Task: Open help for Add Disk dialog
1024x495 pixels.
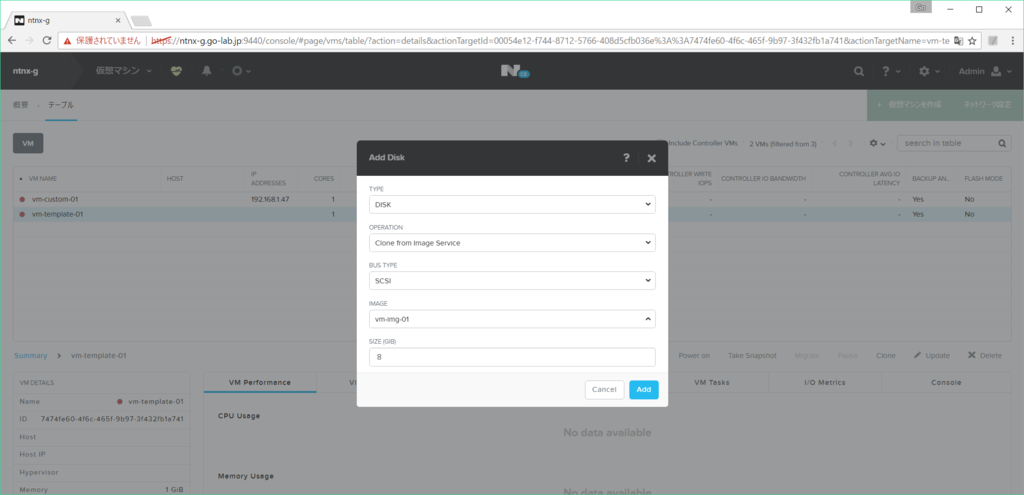Action: click(626, 158)
